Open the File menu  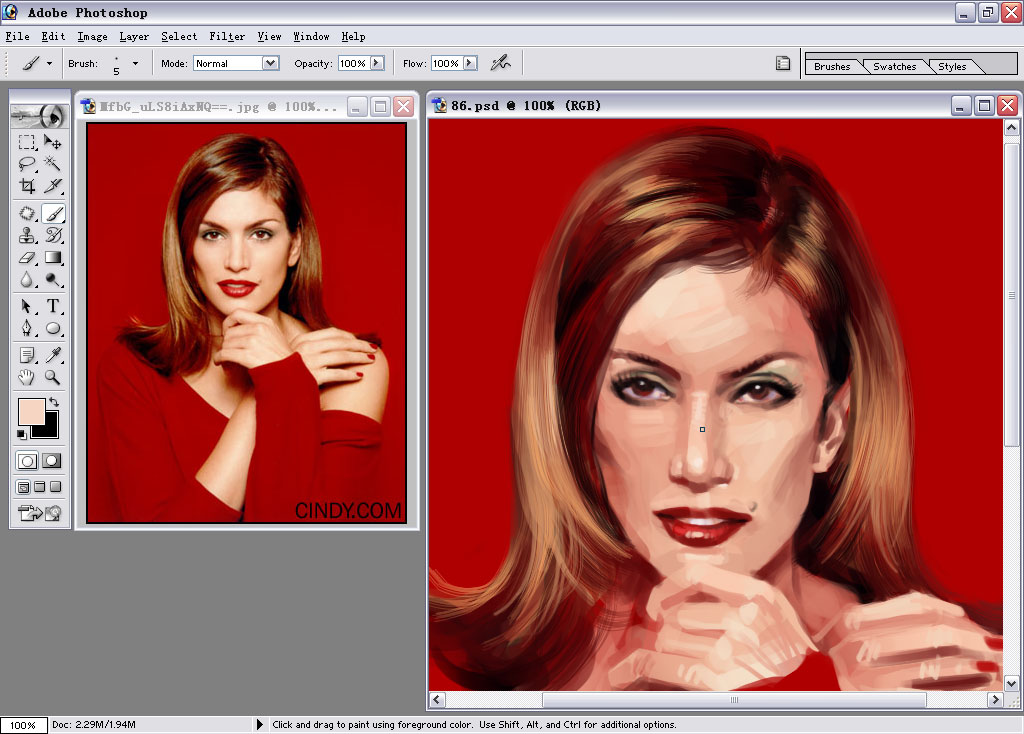point(18,37)
